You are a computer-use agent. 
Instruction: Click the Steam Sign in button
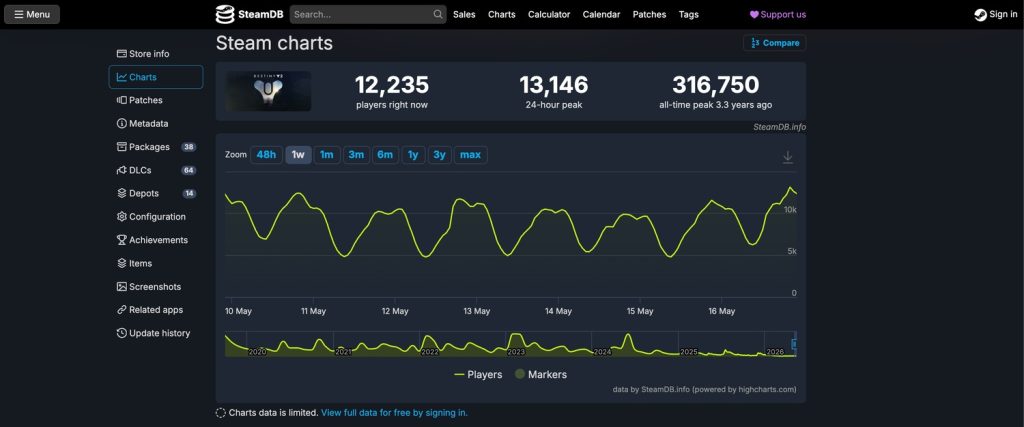(996, 14)
